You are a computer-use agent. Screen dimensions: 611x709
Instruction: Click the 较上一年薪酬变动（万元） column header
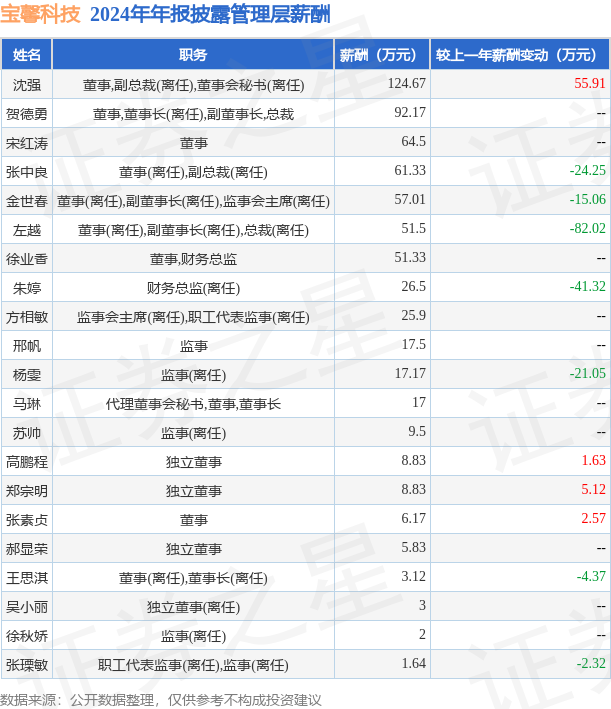(520, 55)
